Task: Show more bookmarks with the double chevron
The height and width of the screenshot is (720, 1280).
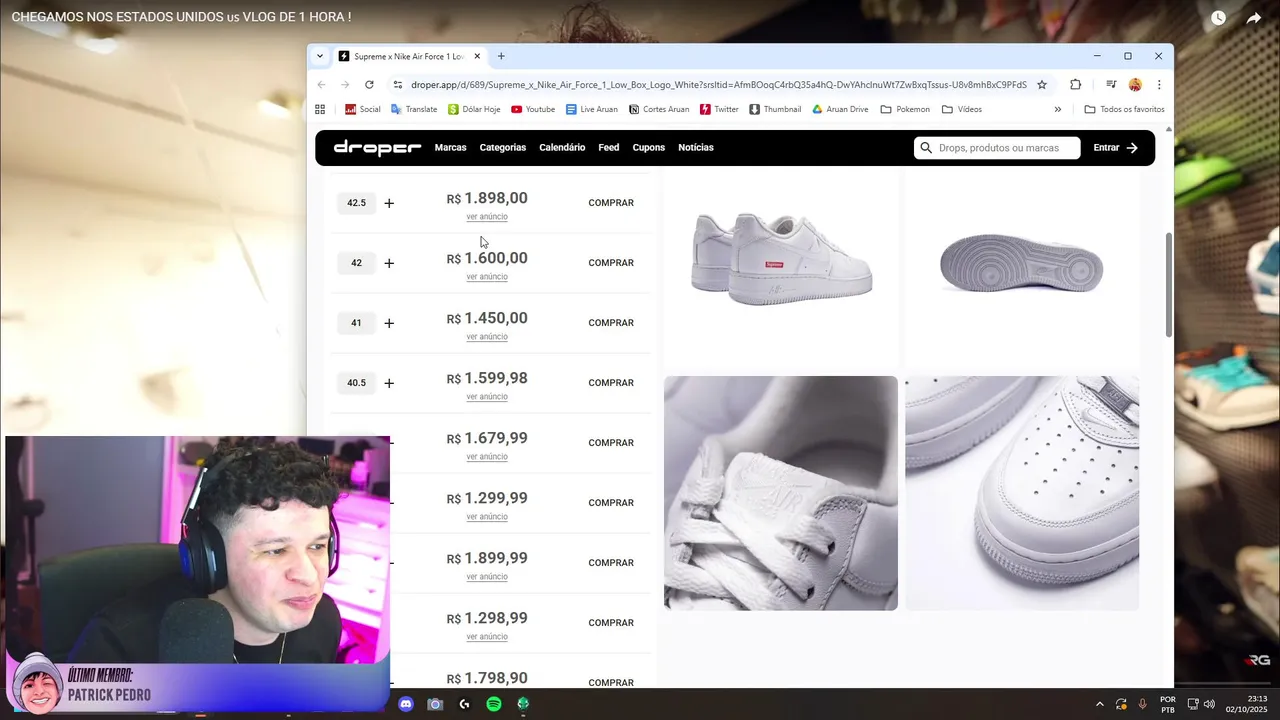Action: [1058, 109]
